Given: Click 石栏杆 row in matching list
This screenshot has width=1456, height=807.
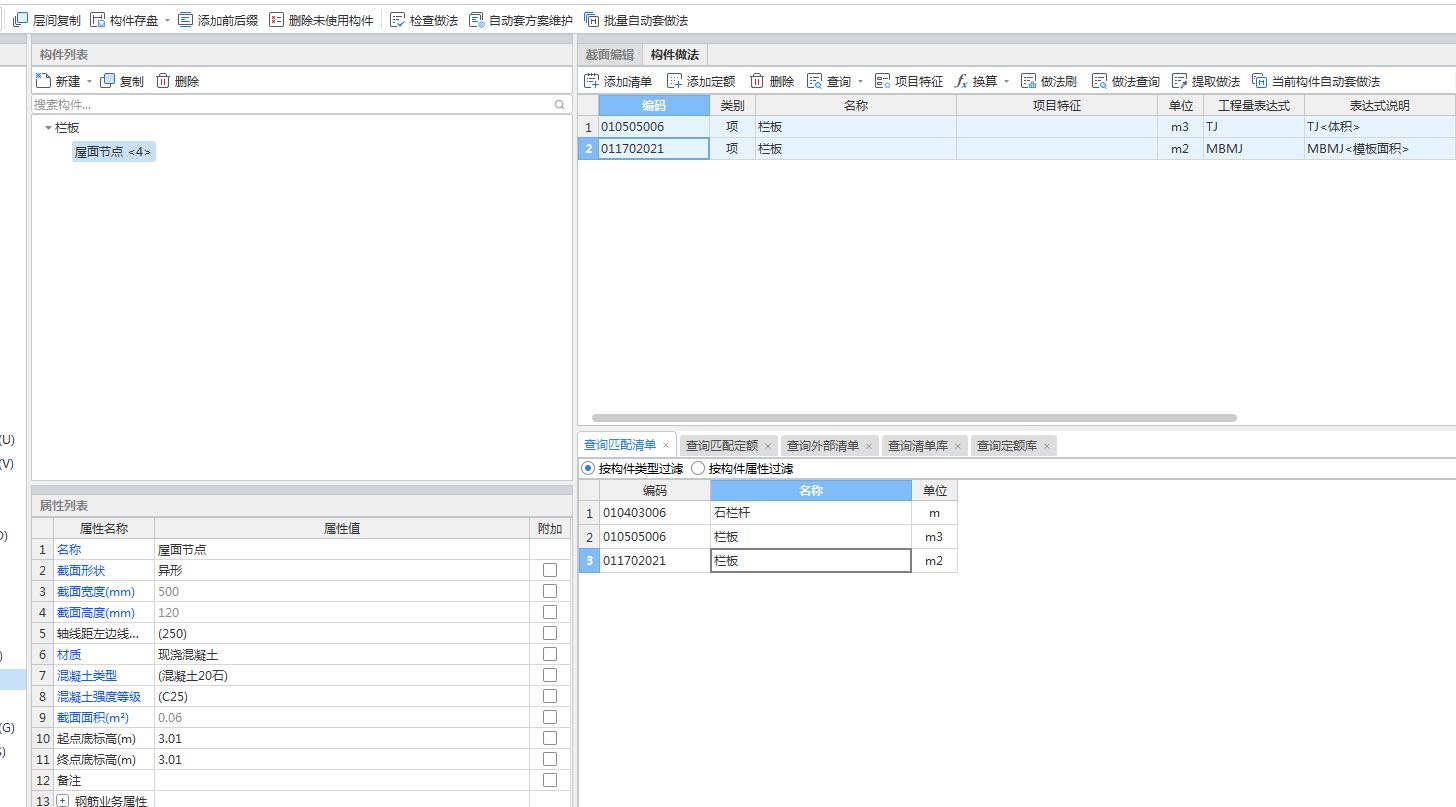Looking at the screenshot, I should click(x=768, y=513).
